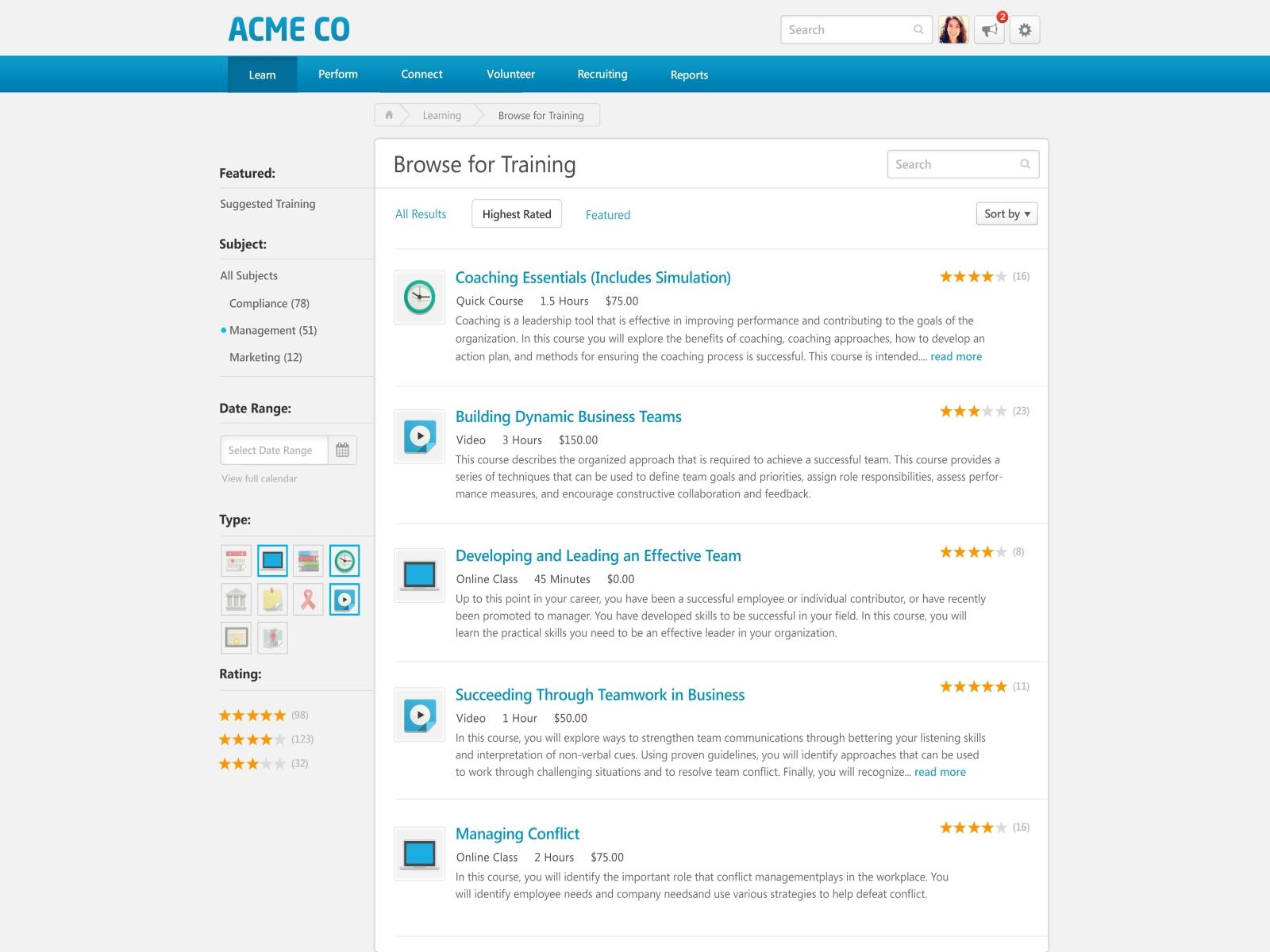Switch to the Highest Rated tab
The height and width of the screenshot is (952, 1270).
click(516, 213)
